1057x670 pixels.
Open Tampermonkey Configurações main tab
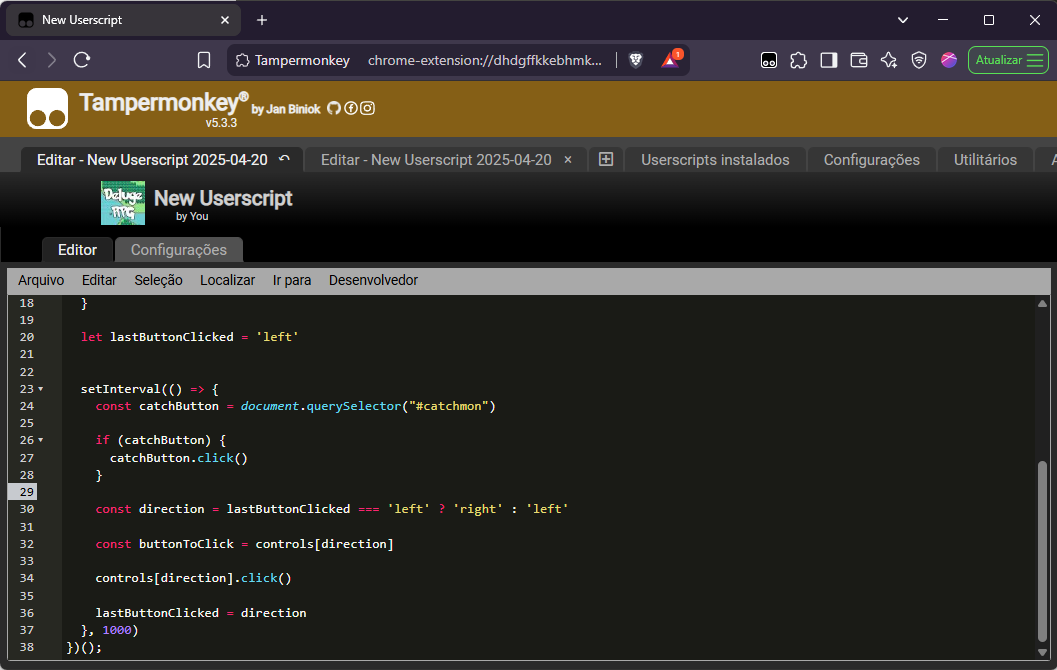[x=872, y=160]
